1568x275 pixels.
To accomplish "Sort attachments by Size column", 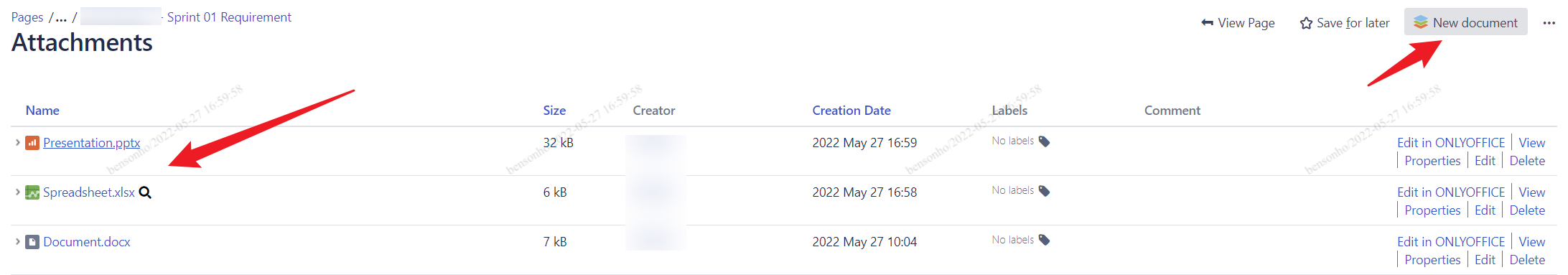I will (x=554, y=111).
